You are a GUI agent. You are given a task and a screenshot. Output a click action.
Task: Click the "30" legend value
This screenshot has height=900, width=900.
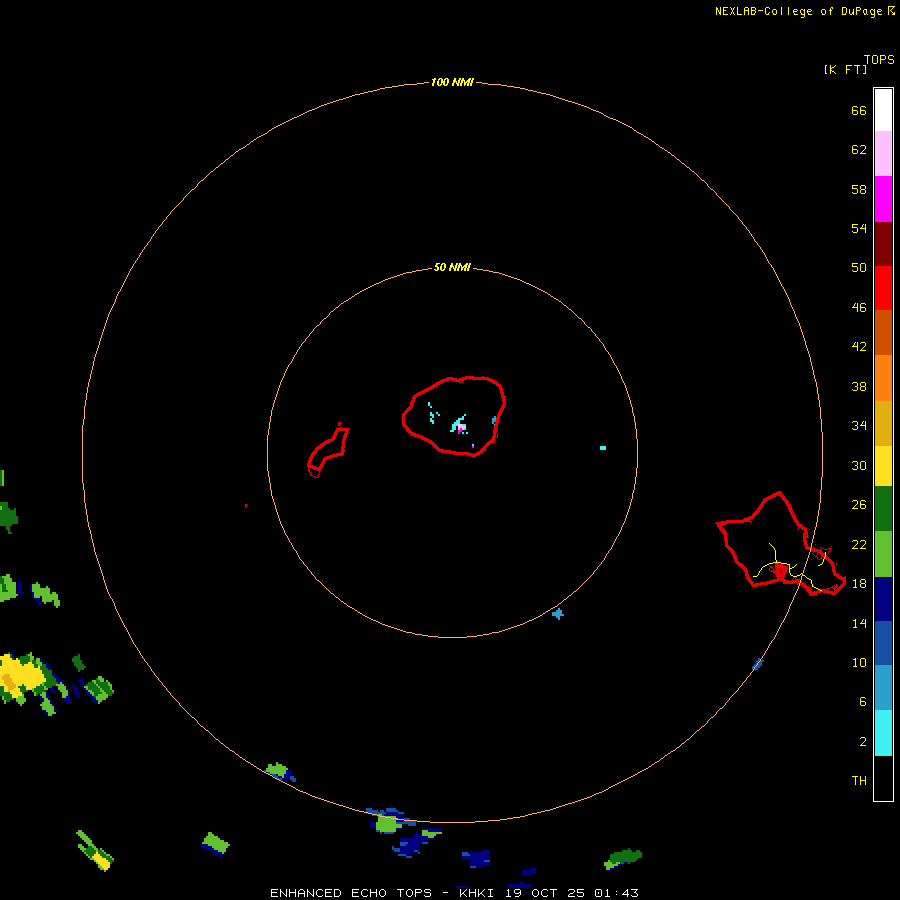[x=859, y=465]
